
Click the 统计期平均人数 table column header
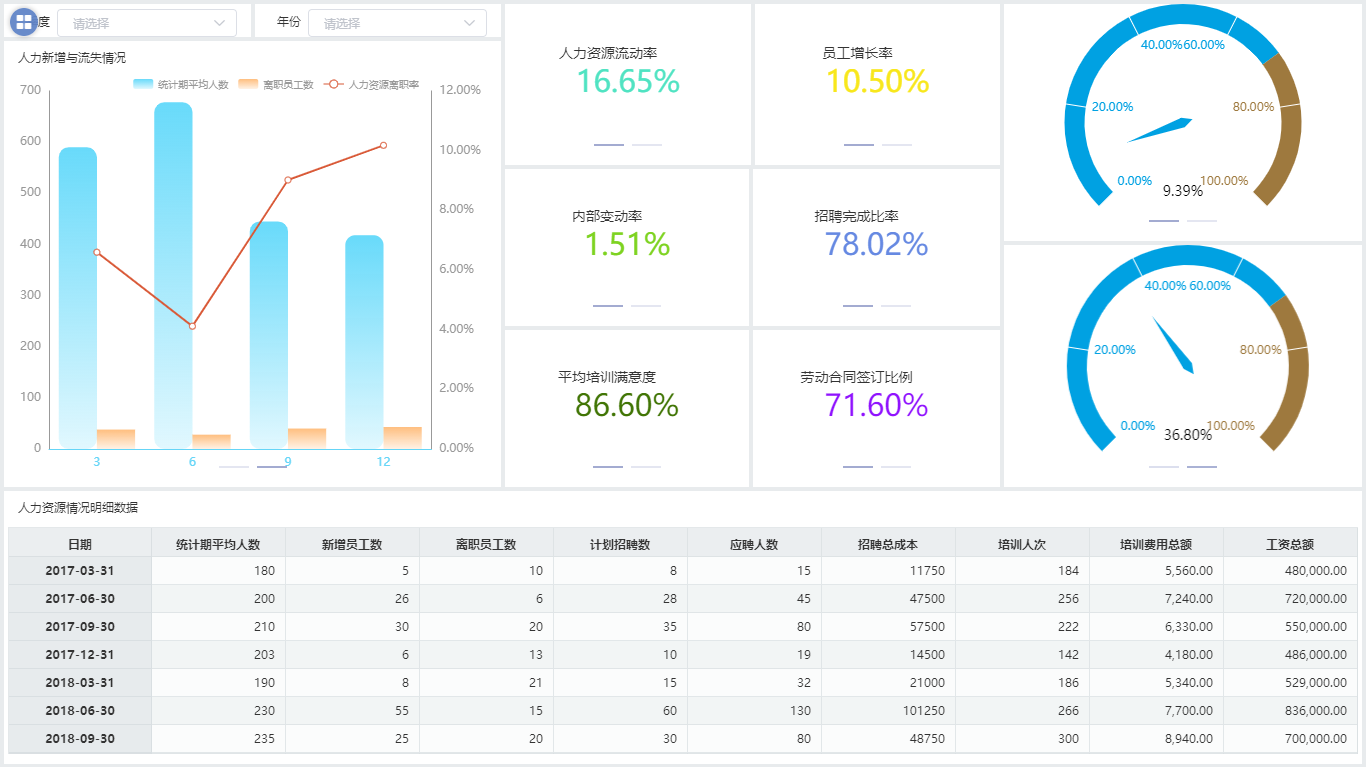(218, 544)
